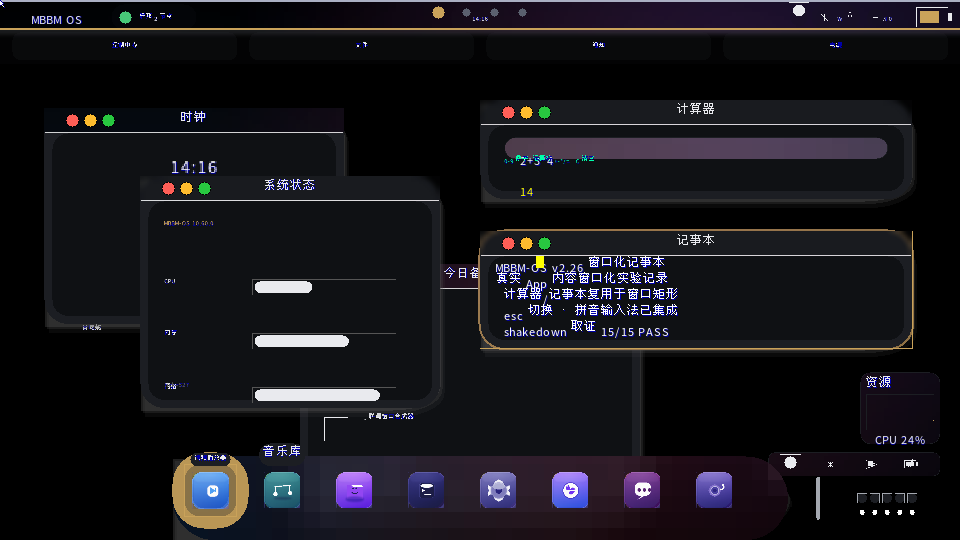960x540 pixels.
Task: Click the green status dot beside MBBM OS
Action: pyautogui.click(x=126, y=17)
